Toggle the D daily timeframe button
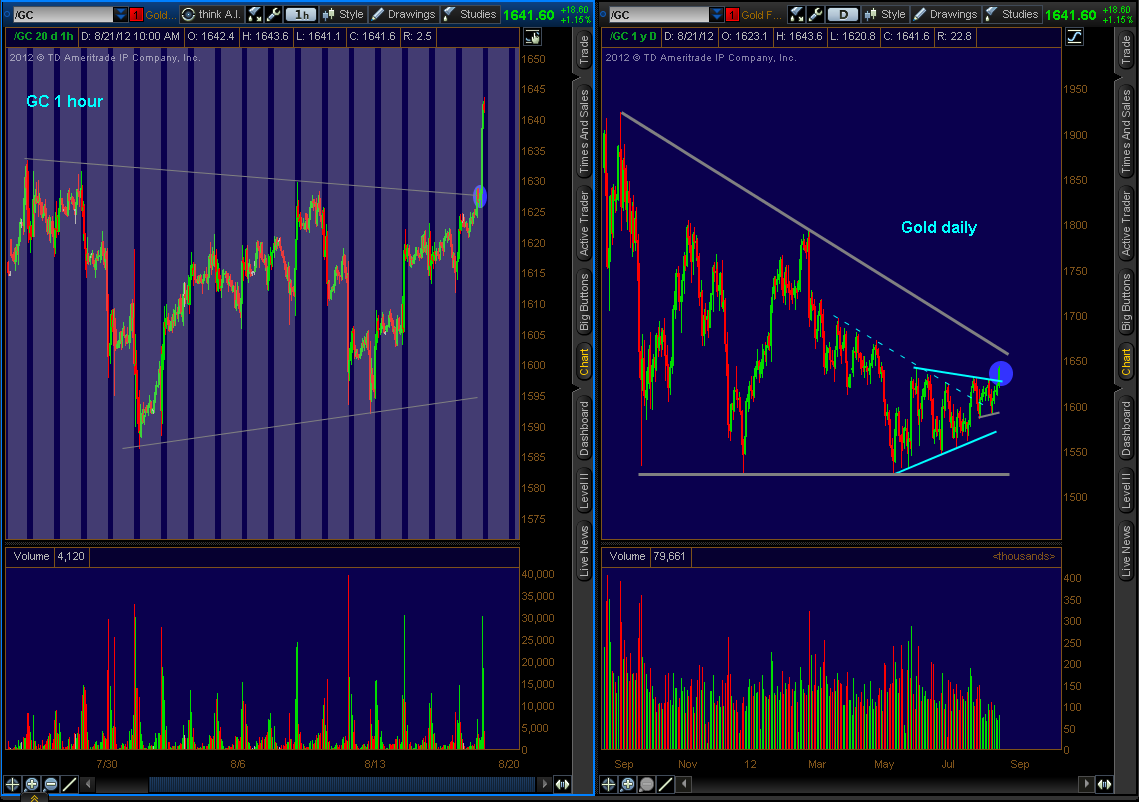Viewport: 1139px width, 802px height. (846, 14)
